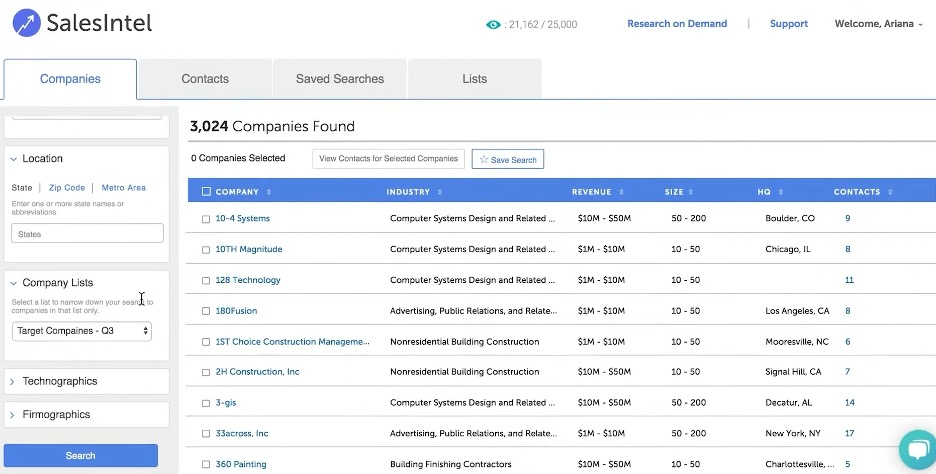The height and width of the screenshot is (474, 936).
Task: Check the 360 Painting row checkbox
Action: tap(206, 464)
